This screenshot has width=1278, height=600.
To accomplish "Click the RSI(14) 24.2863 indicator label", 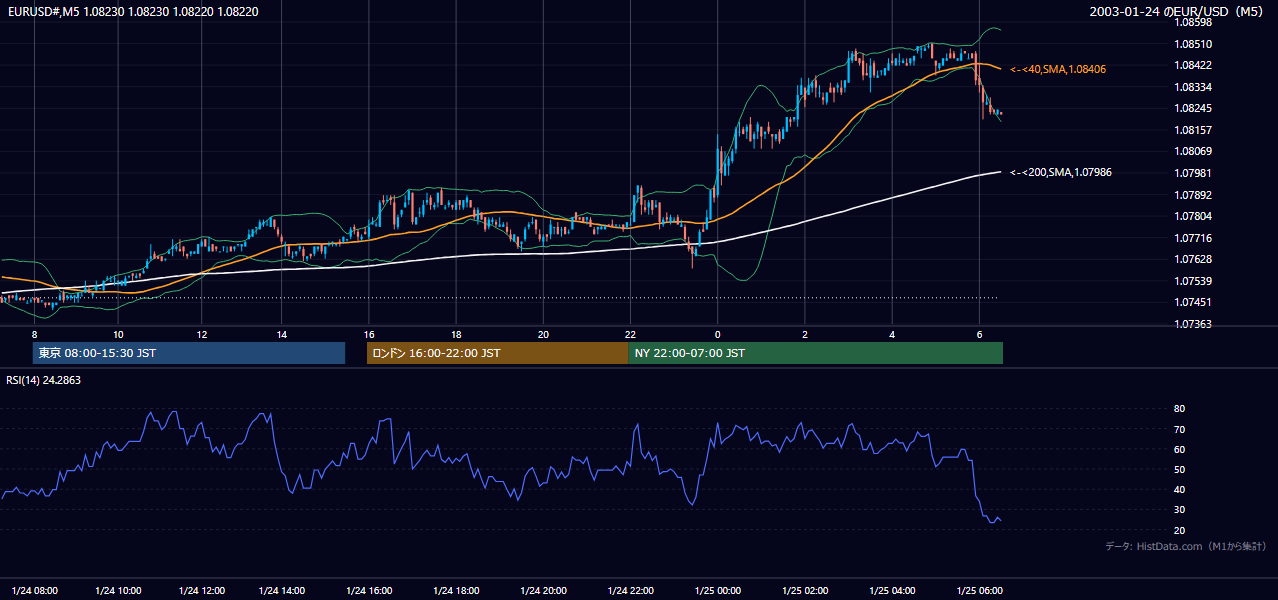I will point(44,380).
